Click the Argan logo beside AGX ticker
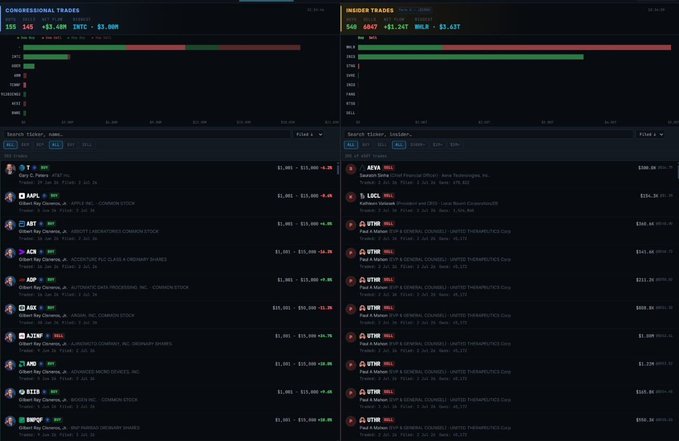 point(22,308)
